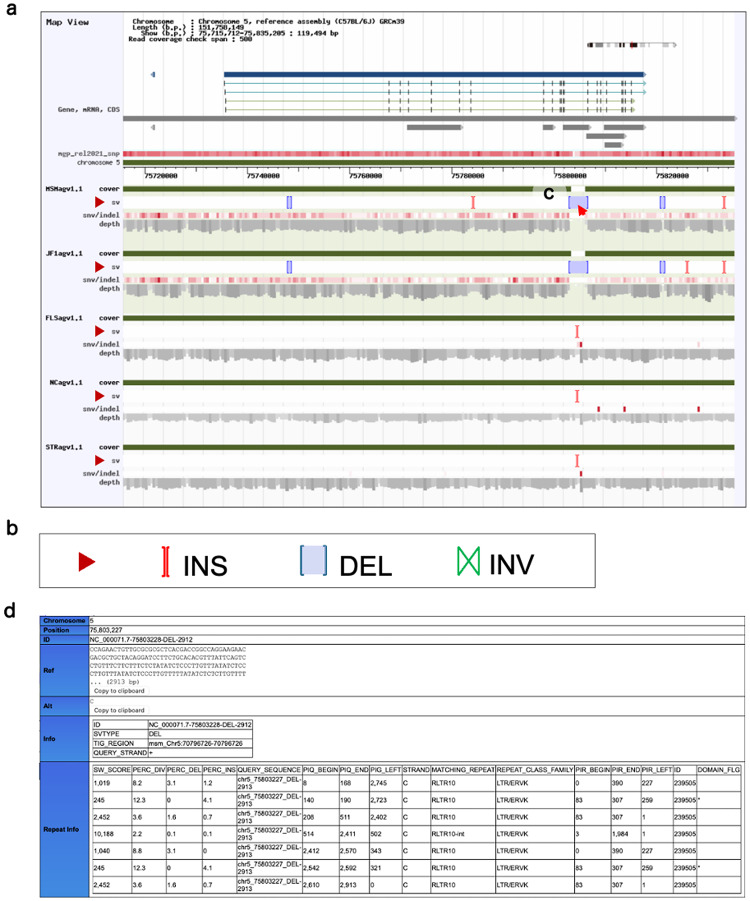Click the red triangle beside FLSagv1.1 sv
The height and width of the screenshot is (901, 750).
[x=99, y=331]
